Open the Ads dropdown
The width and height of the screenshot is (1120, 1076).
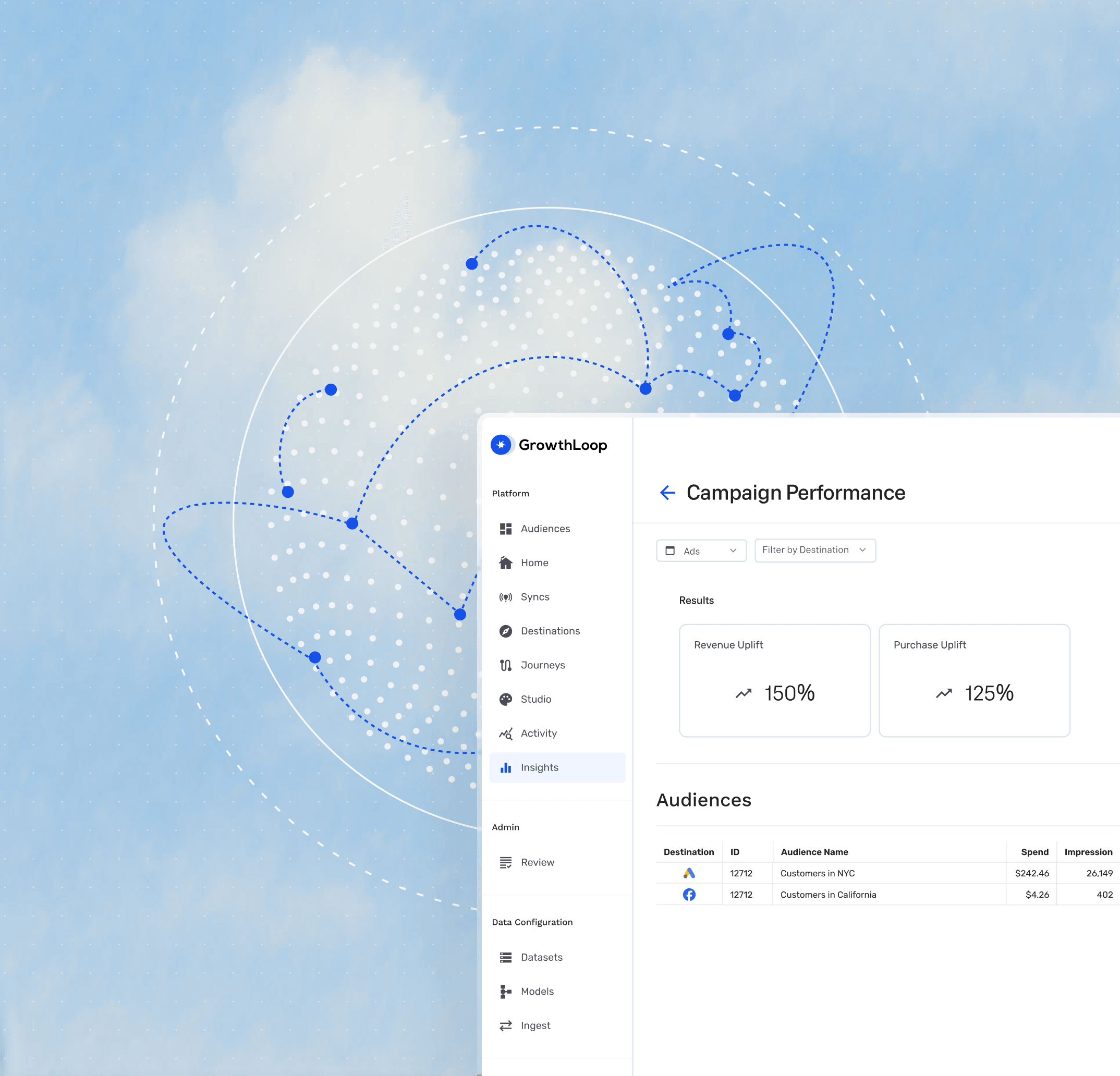(701, 551)
